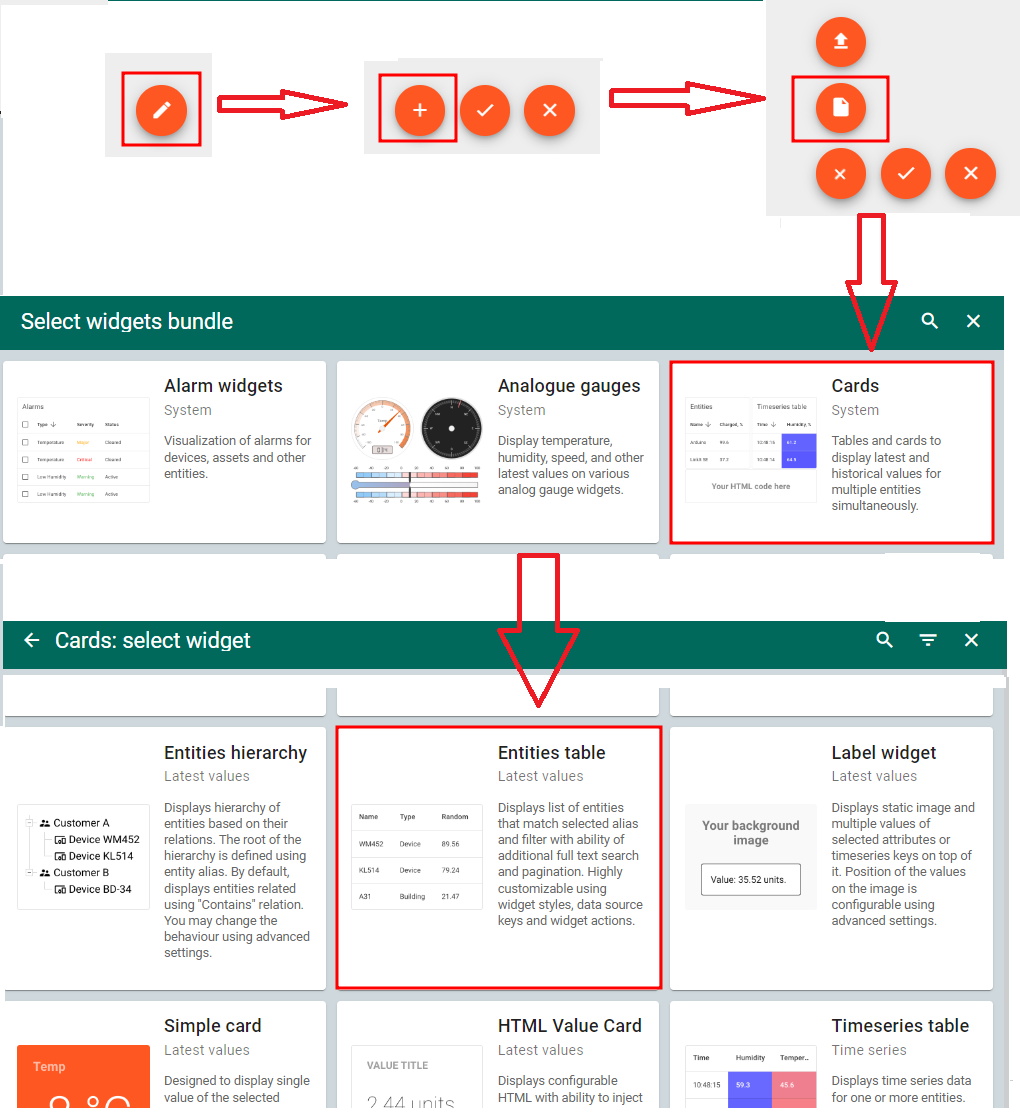Close the Select widgets bundle dialog
Screen dimensions: 1030x1108
click(x=973, y=321)
